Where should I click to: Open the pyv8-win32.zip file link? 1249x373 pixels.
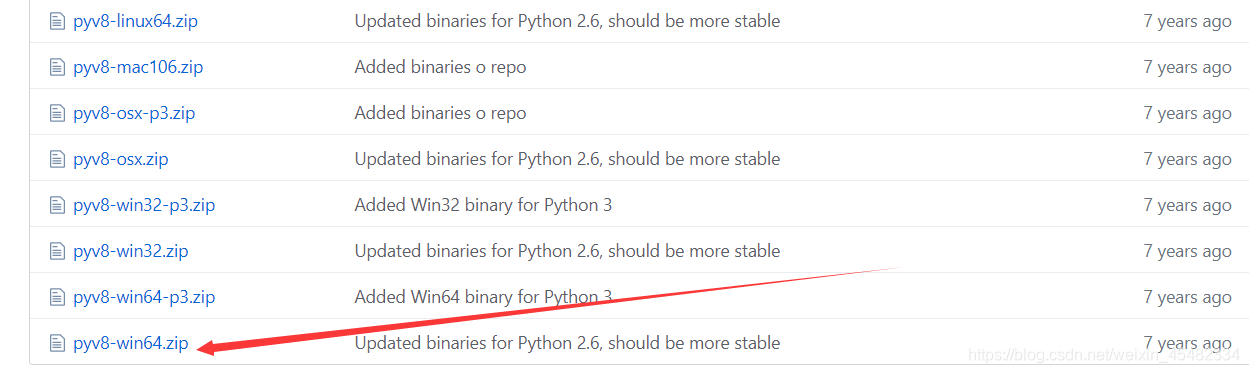(x=131, y=251)
